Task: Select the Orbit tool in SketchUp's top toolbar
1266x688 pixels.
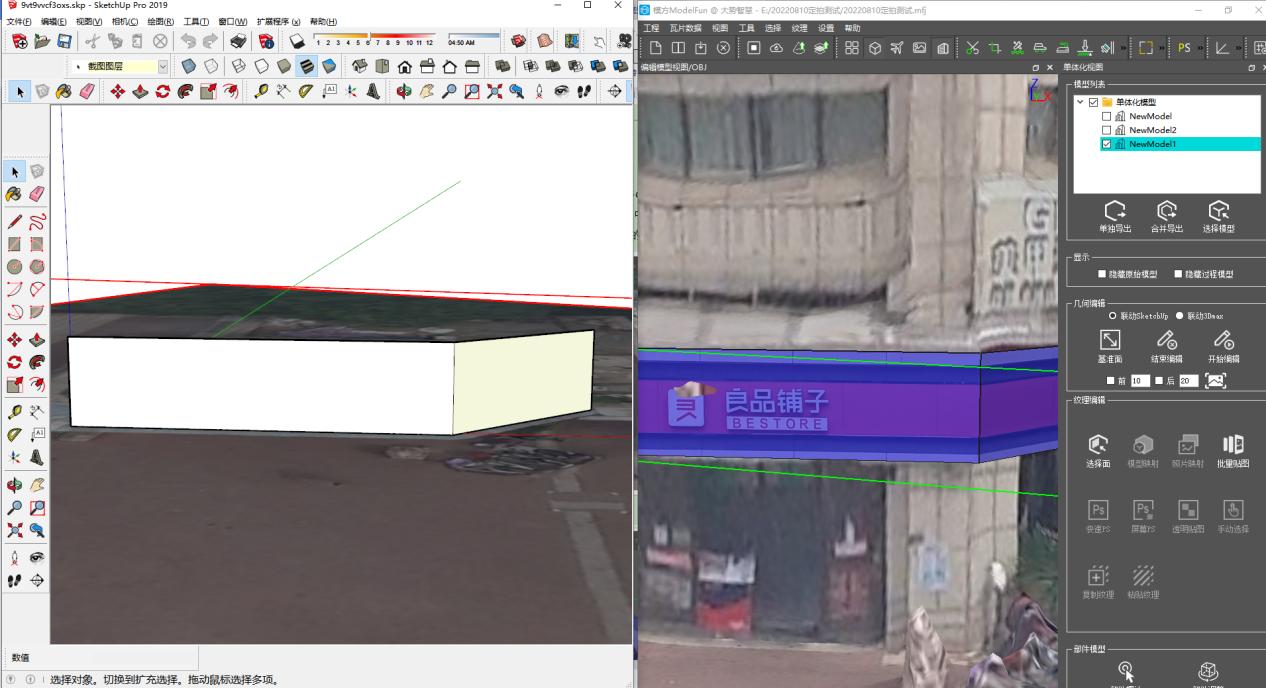Action: pyautogui.click(x=403, y=92)
